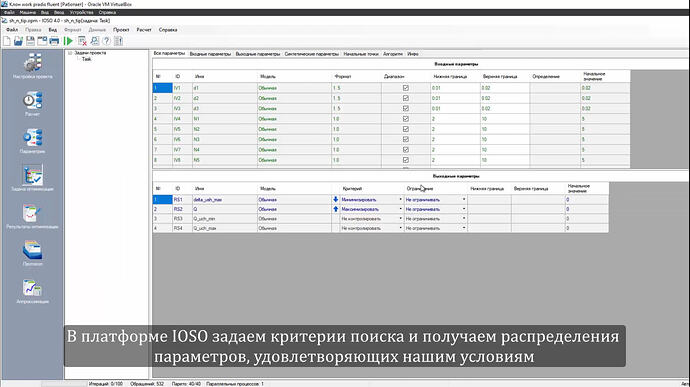Toggle the Диапазон checkbox for parameter d2
Viewport: 690px width, 387px height.
406,98
